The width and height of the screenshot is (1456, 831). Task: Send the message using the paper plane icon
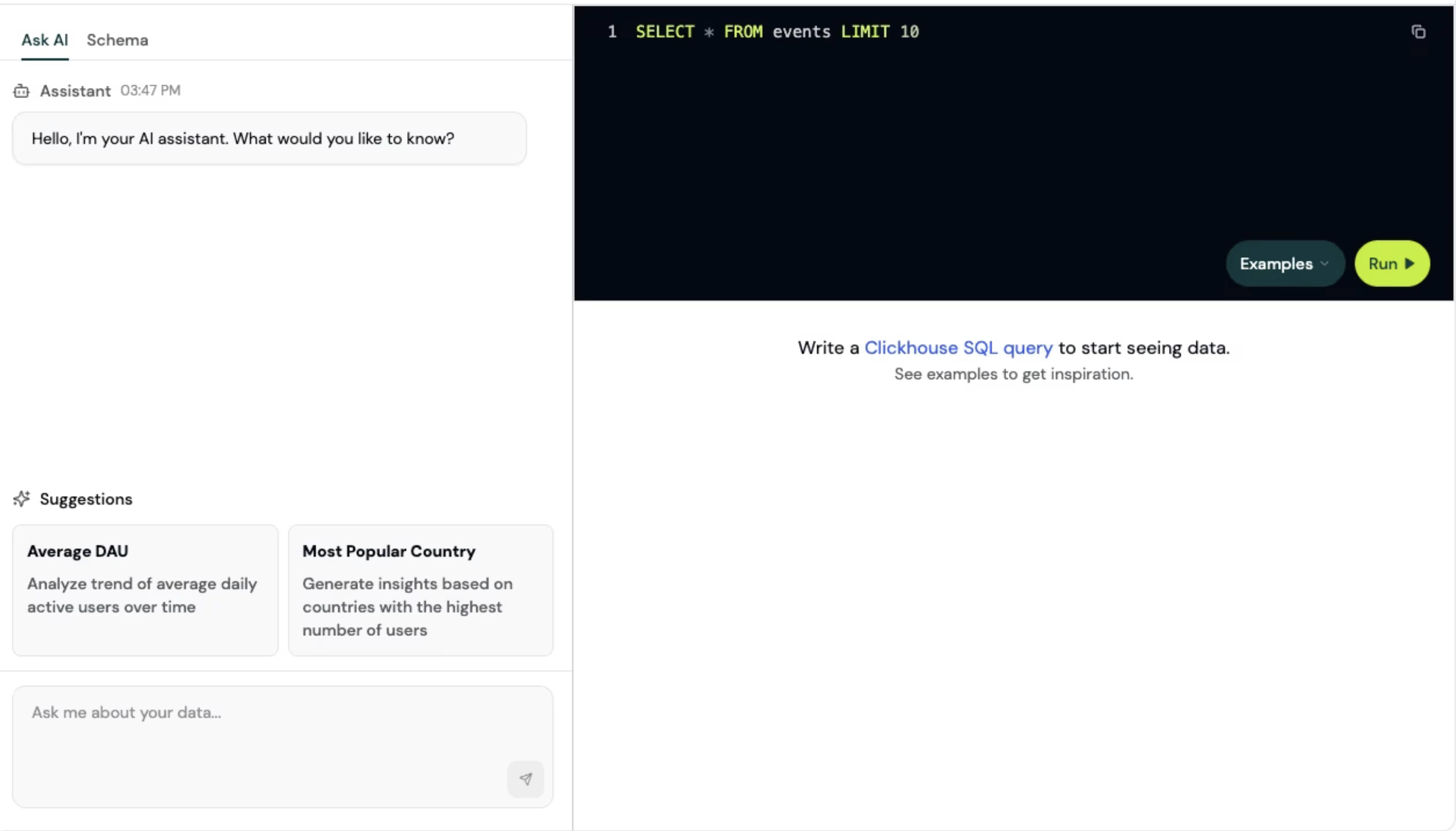[x=526, y=778]
